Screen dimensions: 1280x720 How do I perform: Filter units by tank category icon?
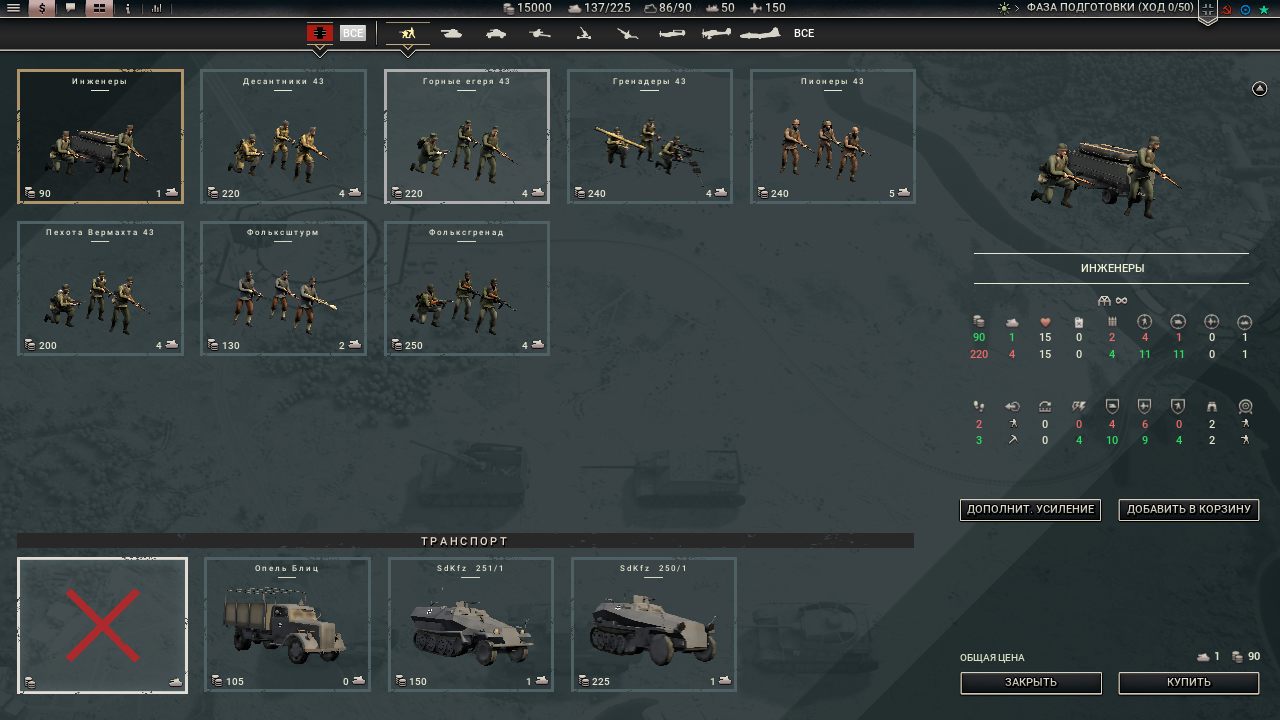pyautogui.click(x=452, y=33)
